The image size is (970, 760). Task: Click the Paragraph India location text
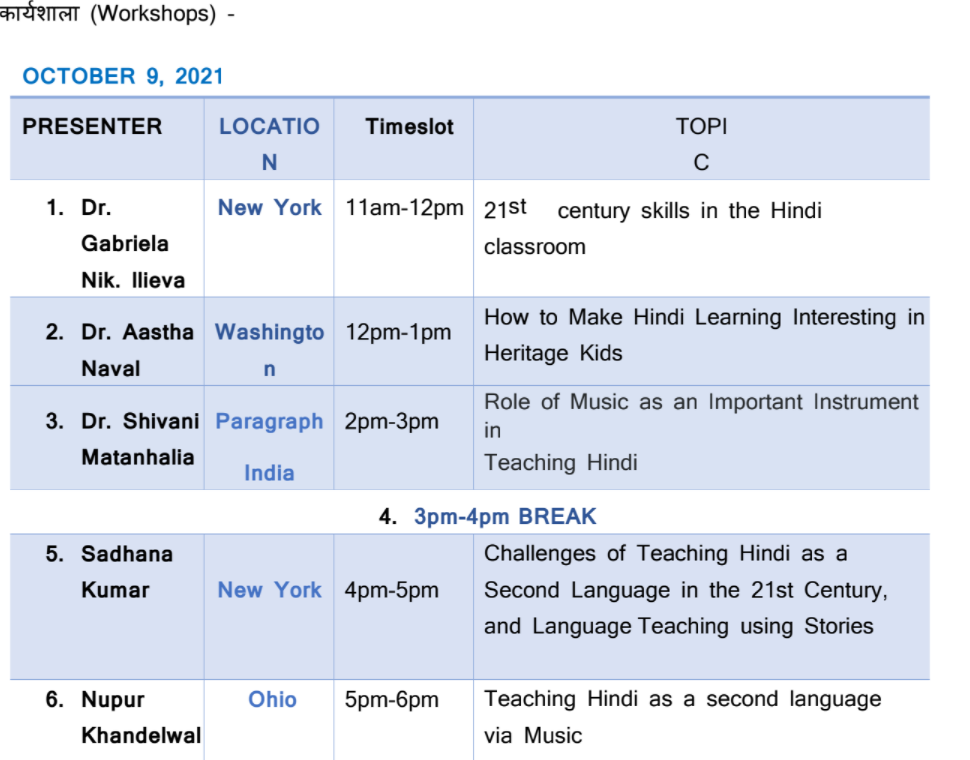269,446
